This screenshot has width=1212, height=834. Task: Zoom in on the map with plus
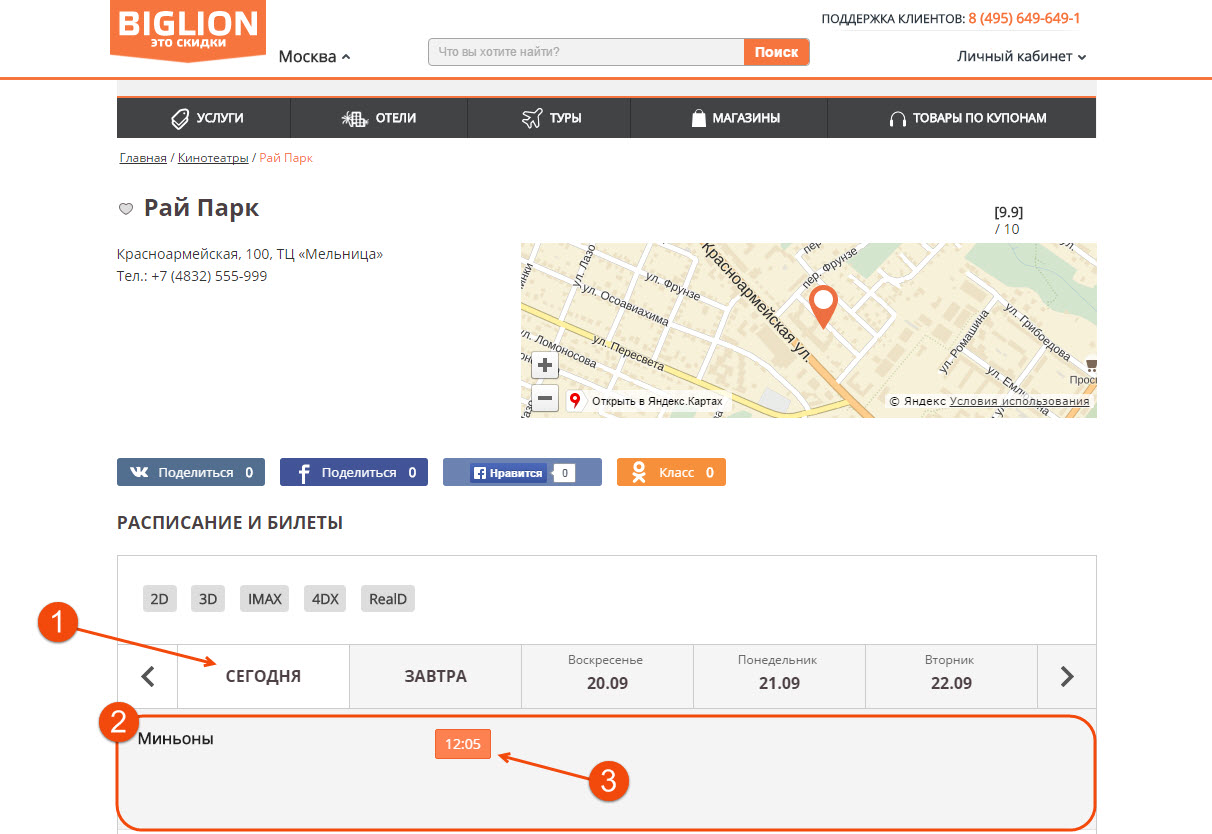[544, 365]
